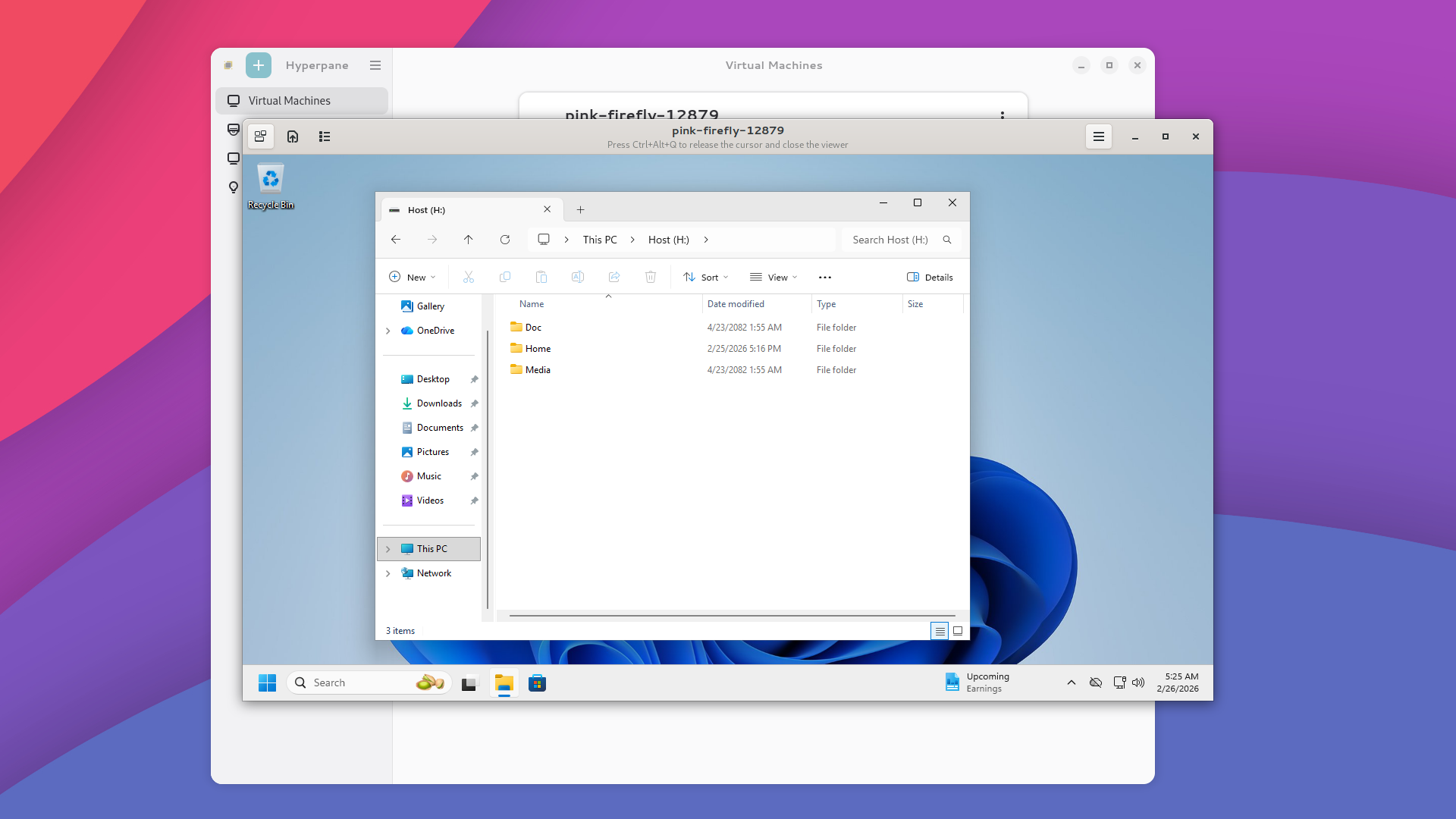The image size is (1456, 819).
Task: Switch to details list view toggle
Action: 940,631
